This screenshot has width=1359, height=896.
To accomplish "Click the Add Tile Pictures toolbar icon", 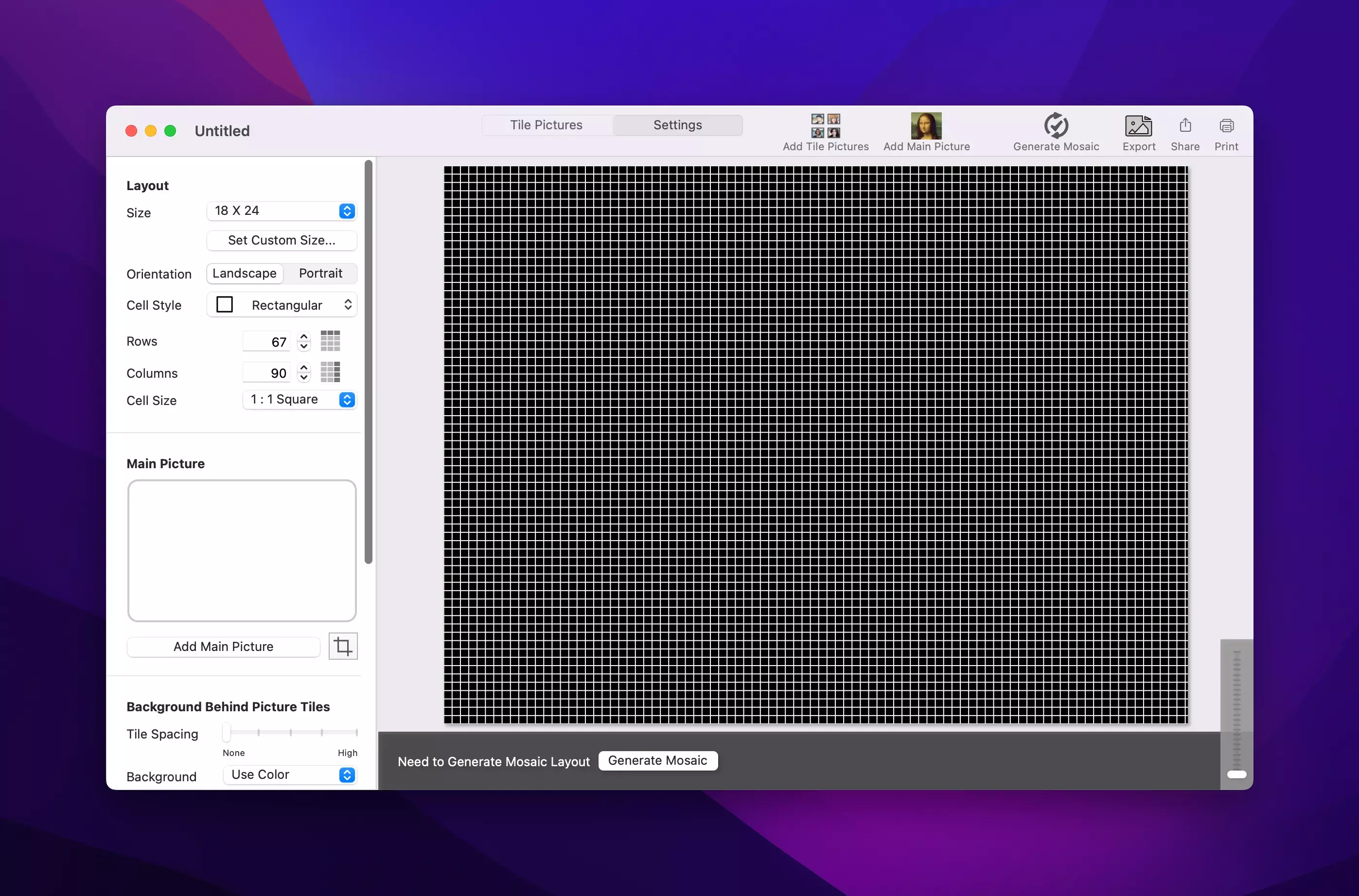I will point(825,126).
